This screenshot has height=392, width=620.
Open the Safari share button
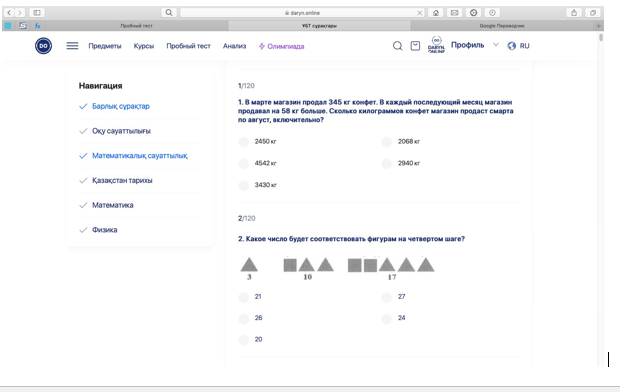[x=574, y=13]
